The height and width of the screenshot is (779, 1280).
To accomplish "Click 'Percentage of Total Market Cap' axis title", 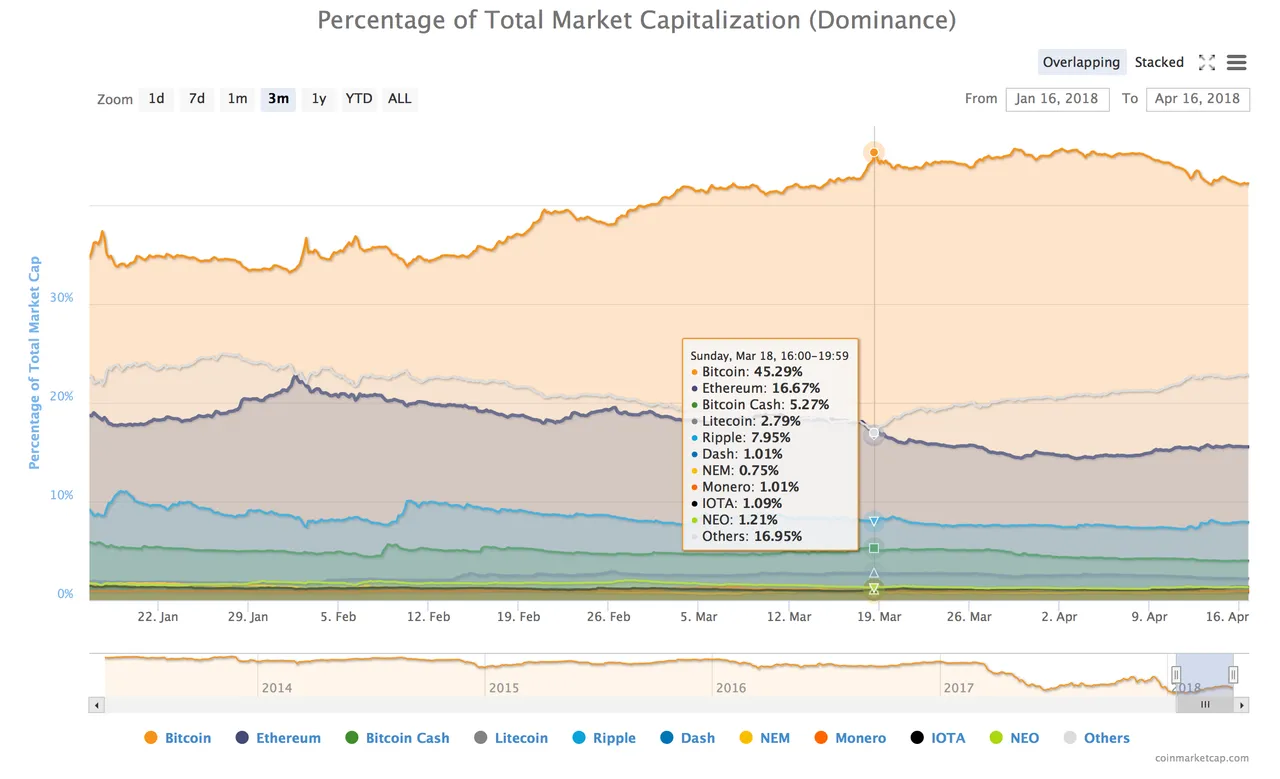I will click(35, 362).
